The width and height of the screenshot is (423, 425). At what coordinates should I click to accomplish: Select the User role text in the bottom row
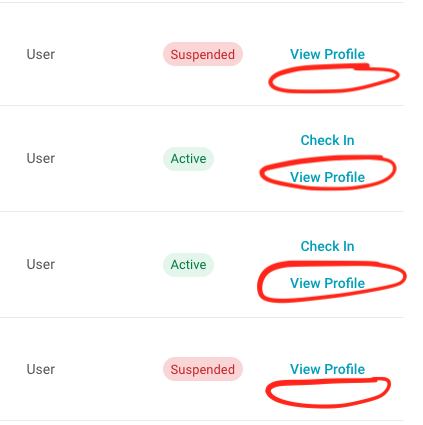[x=41, y=369]
